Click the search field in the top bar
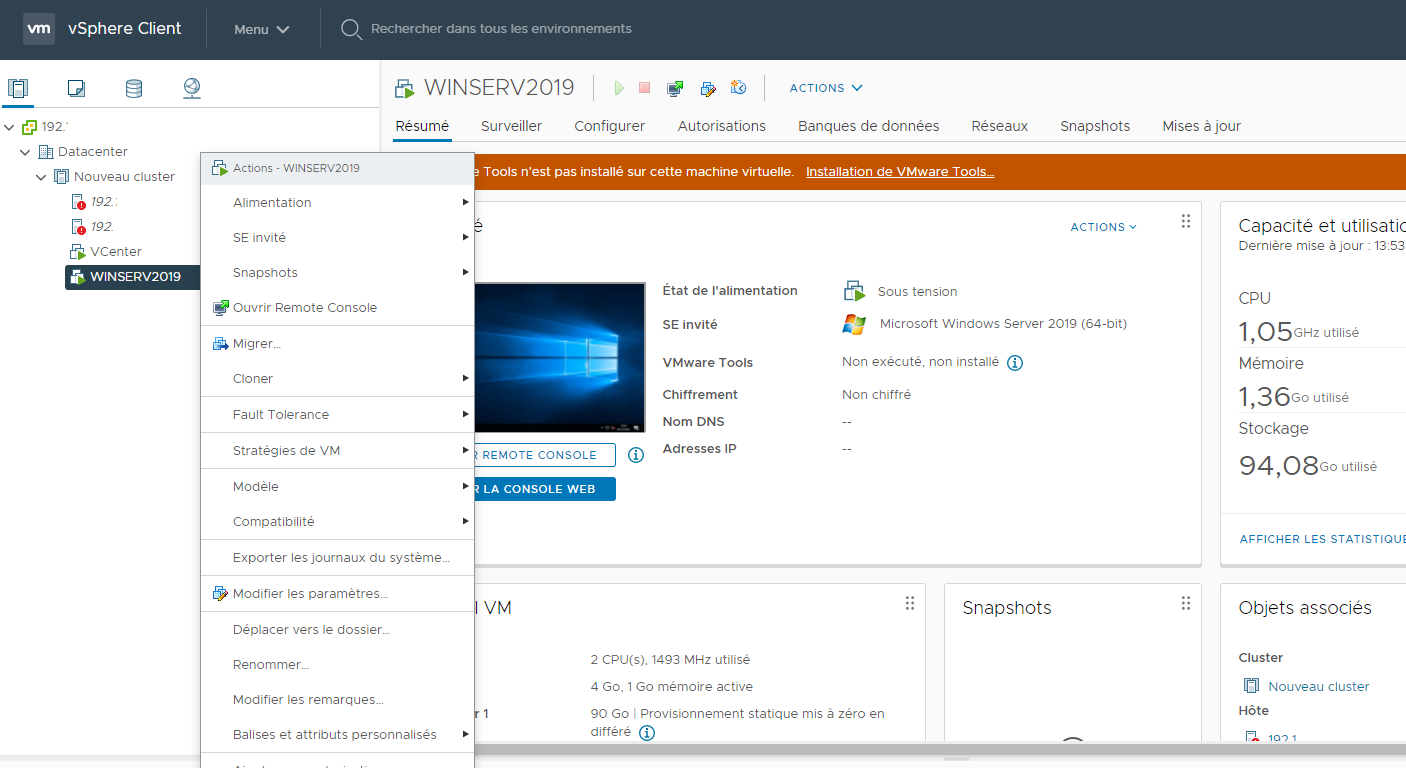Viewport: 1406px width, 768px height. click(x=501, y=29)
